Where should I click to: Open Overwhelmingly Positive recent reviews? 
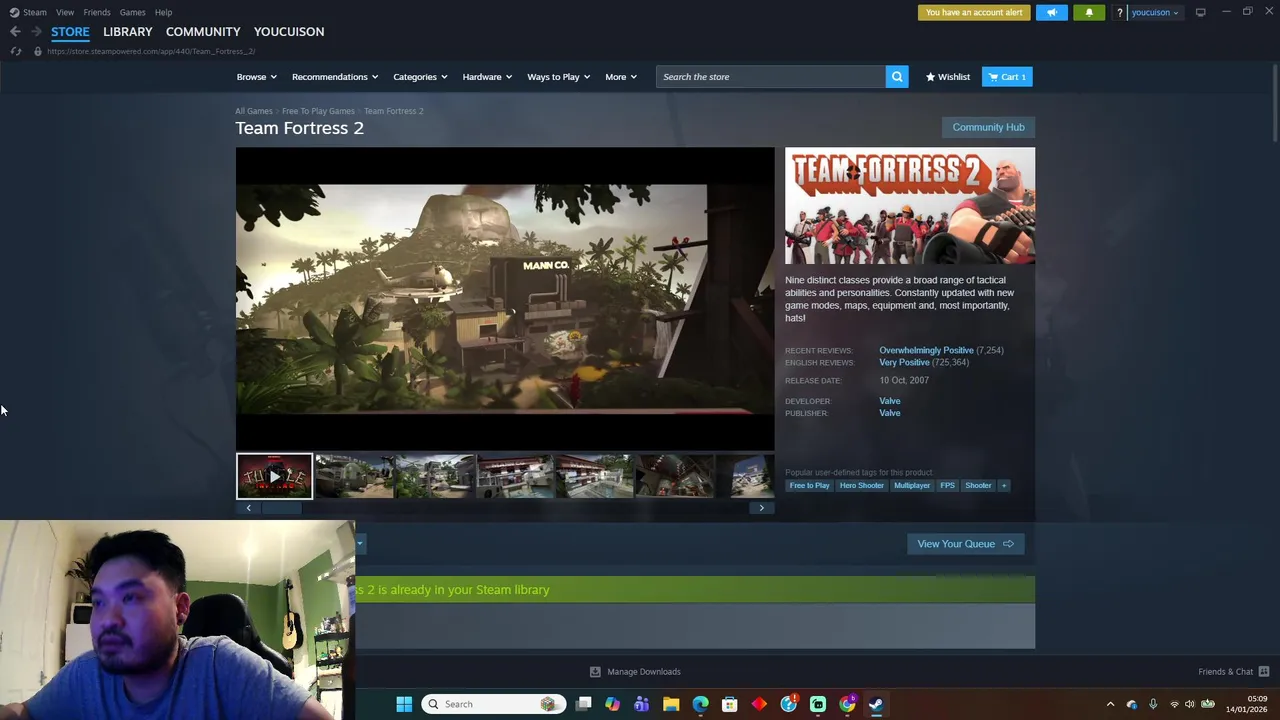(926, 350)
